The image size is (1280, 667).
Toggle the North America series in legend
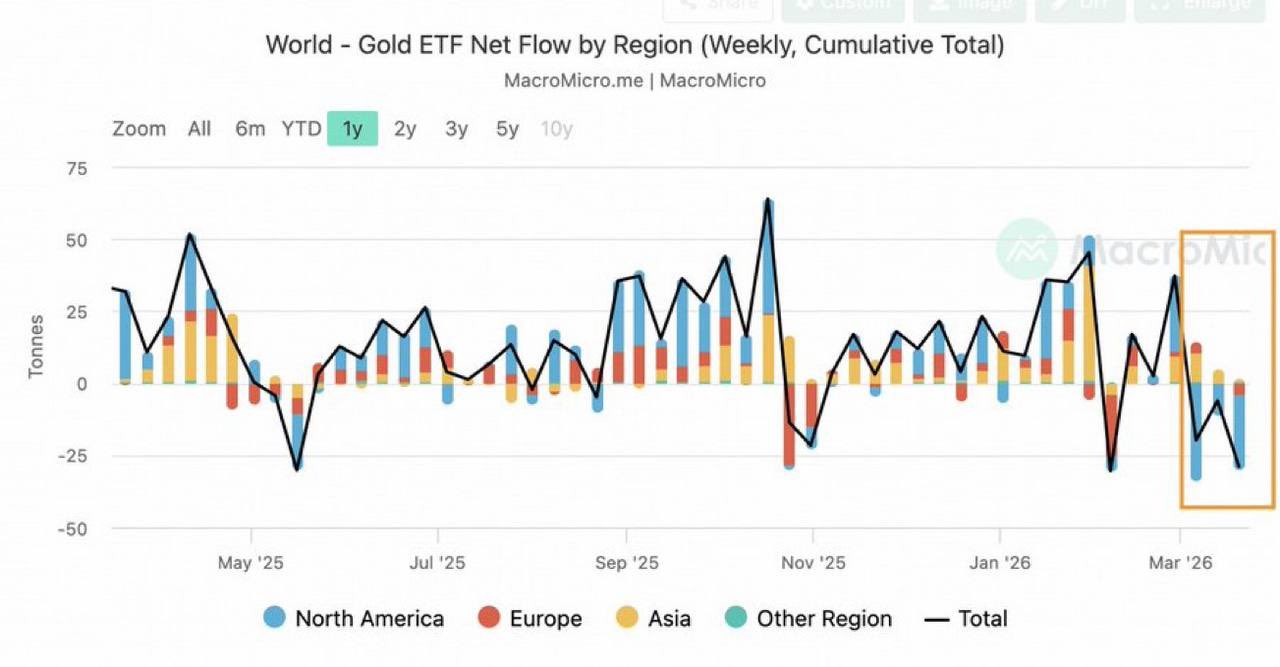tap(354, 619)
